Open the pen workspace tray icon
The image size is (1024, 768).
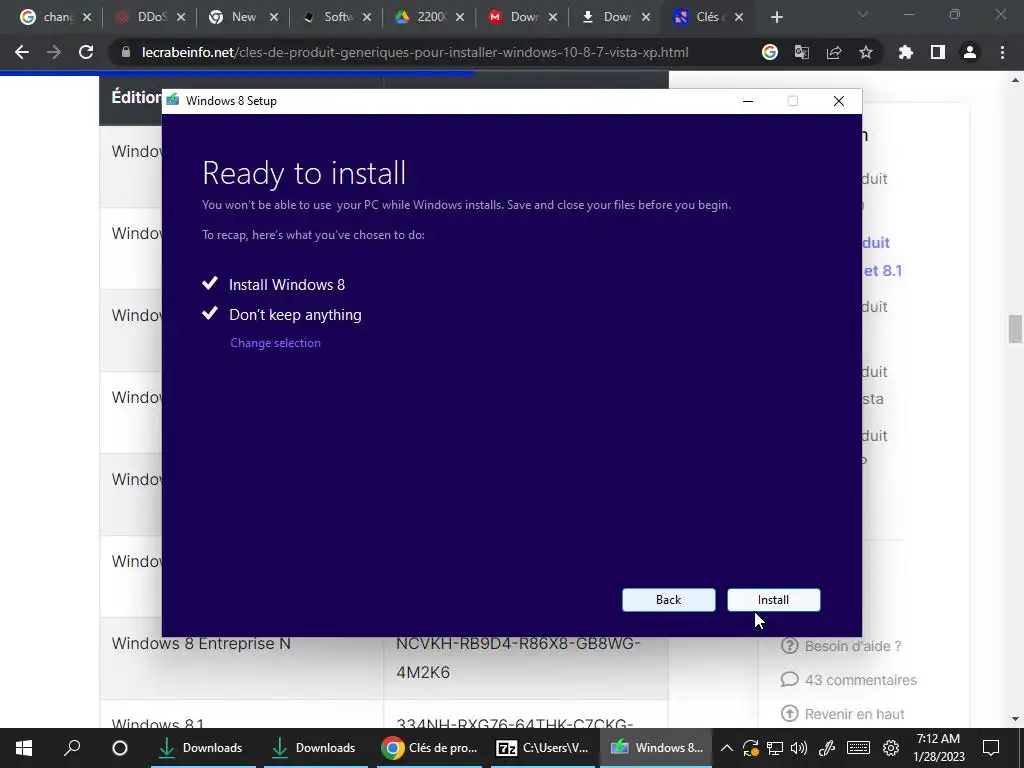click(x=827, y=748)
